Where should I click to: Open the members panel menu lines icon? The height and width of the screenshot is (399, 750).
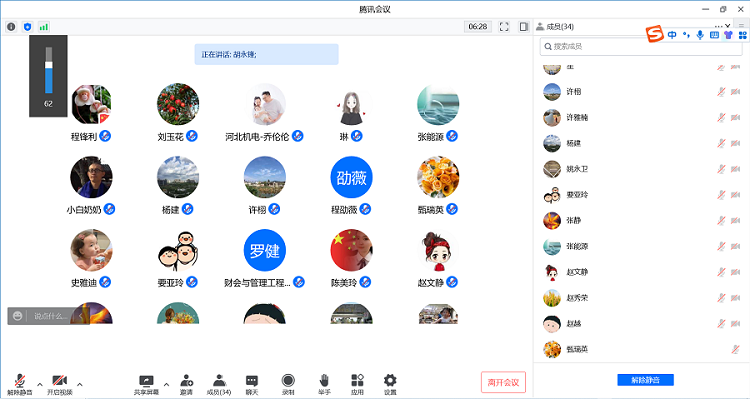click(x=741, y=26)
